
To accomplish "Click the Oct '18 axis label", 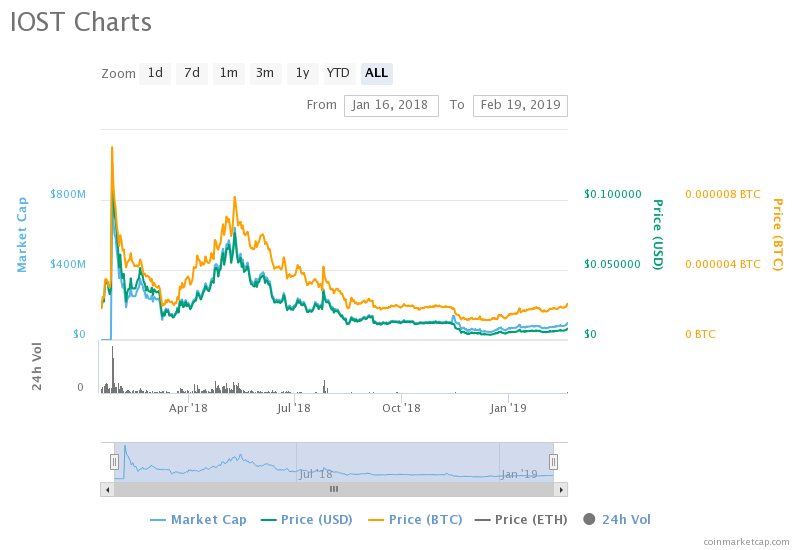I will pos(402,408).
